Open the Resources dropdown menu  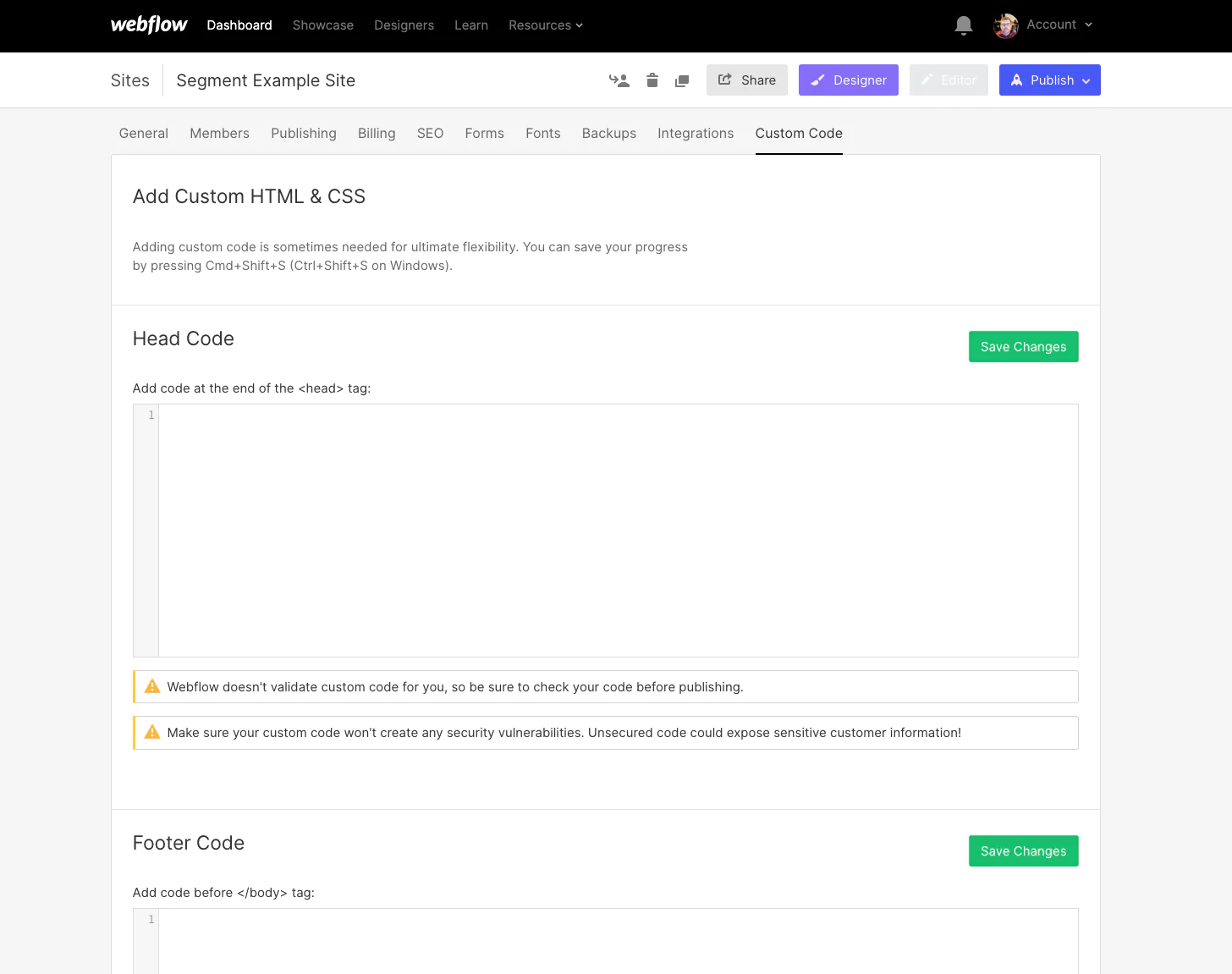545,25
